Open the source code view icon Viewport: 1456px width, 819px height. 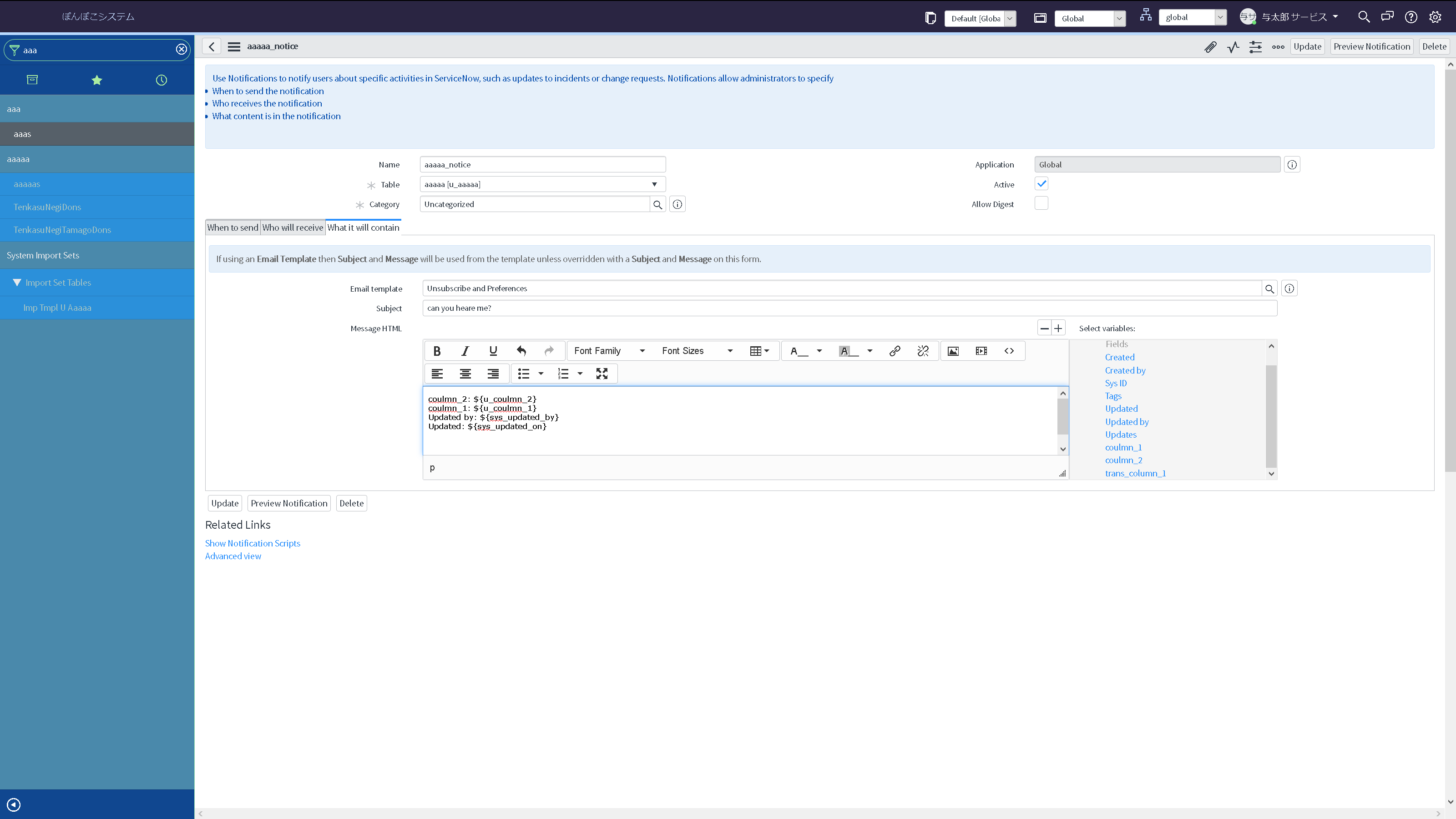click(1009, 351)
